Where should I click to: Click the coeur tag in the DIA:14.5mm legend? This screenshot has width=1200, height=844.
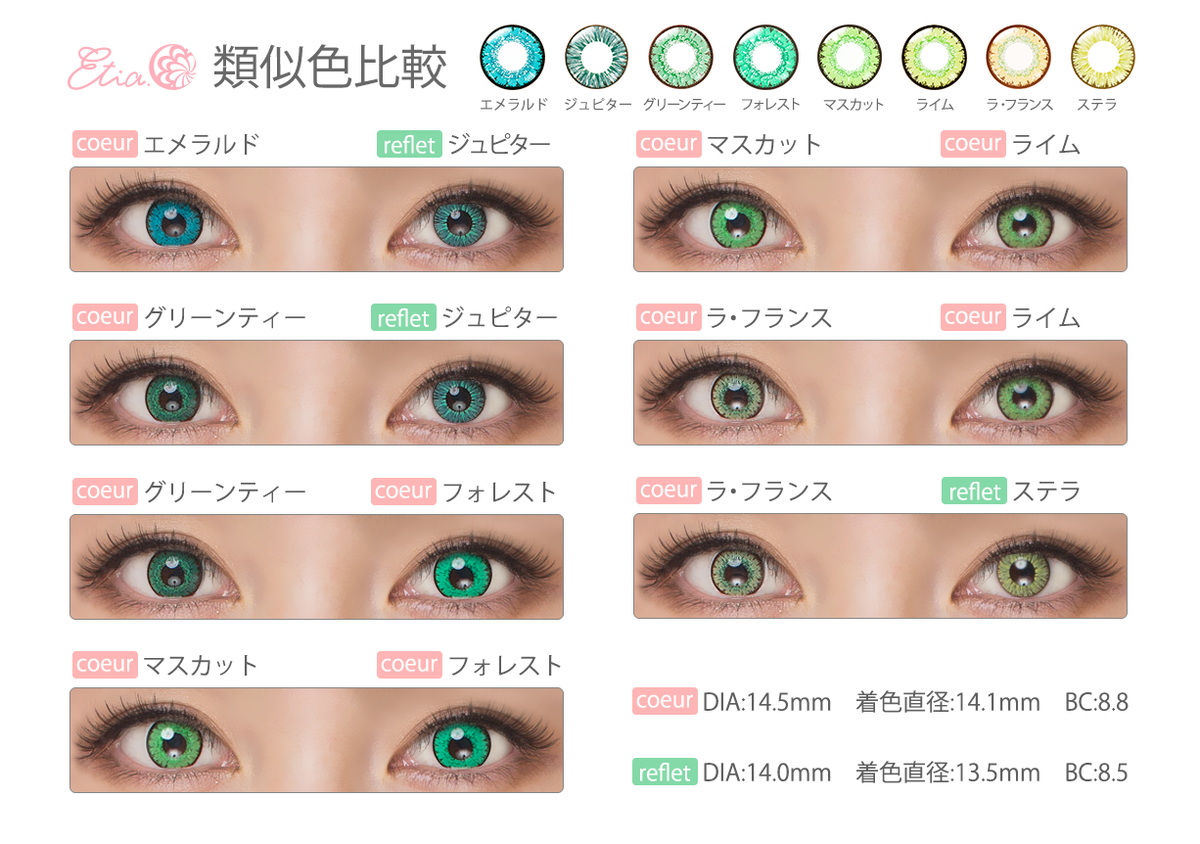(x=665, y=701)
